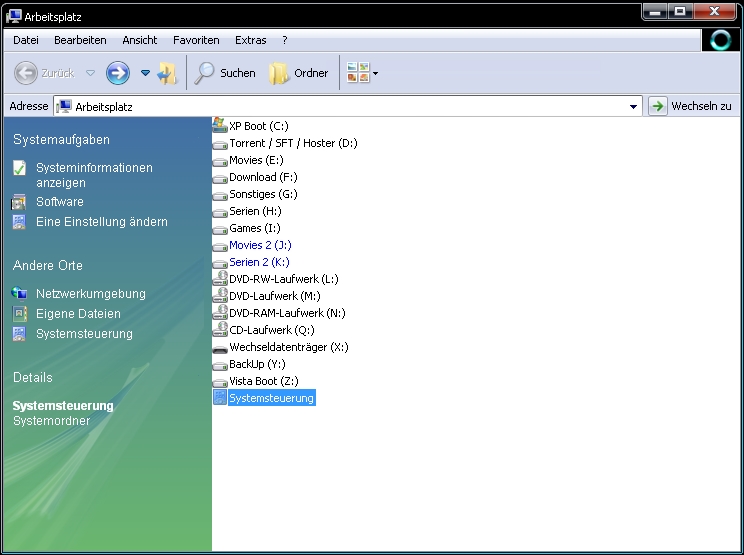
Task: Select the Serien 2 (K:) drive icon
Action: (x=220, y=264)
